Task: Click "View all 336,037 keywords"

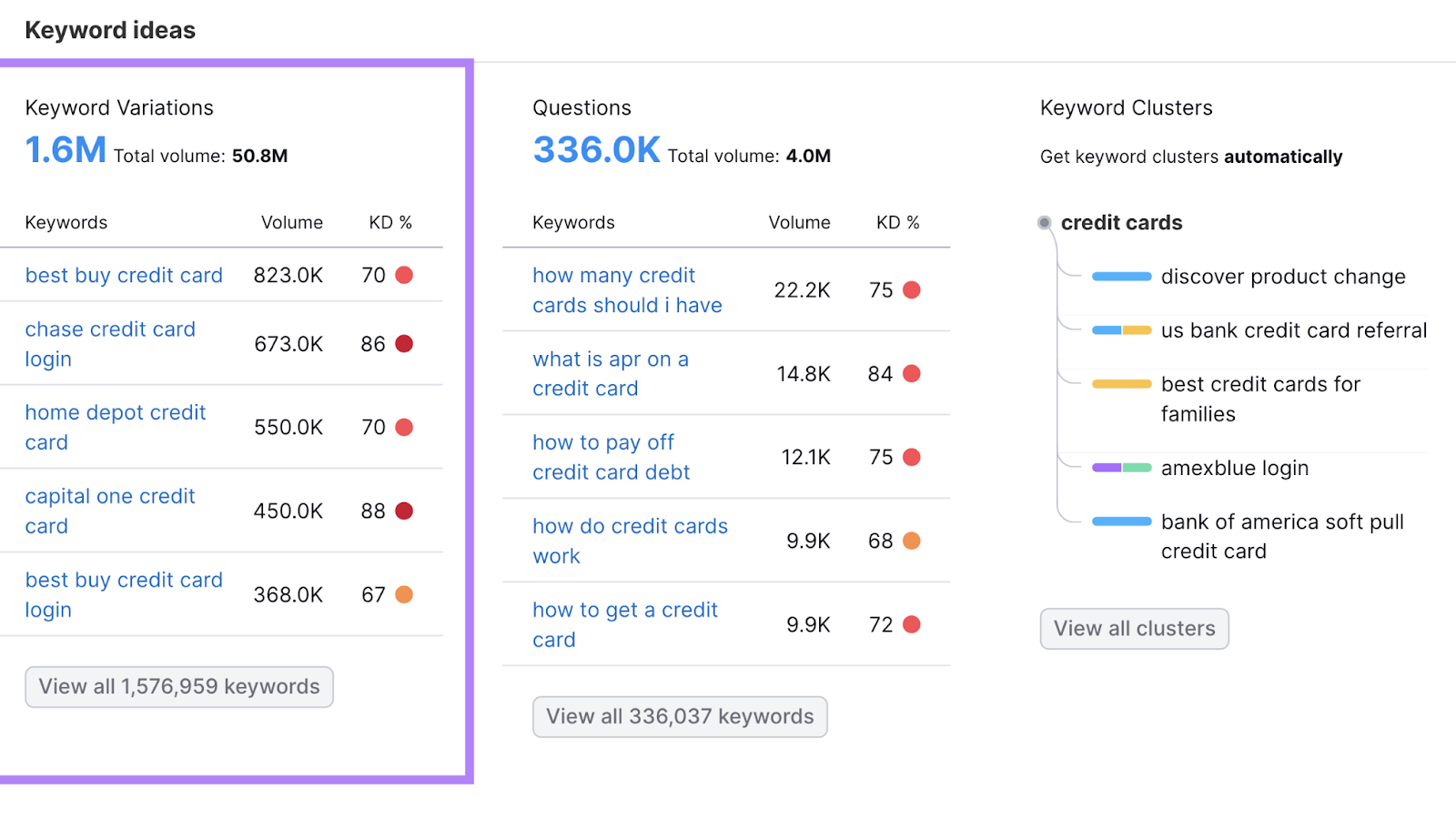Action: [x=679, y=716]
